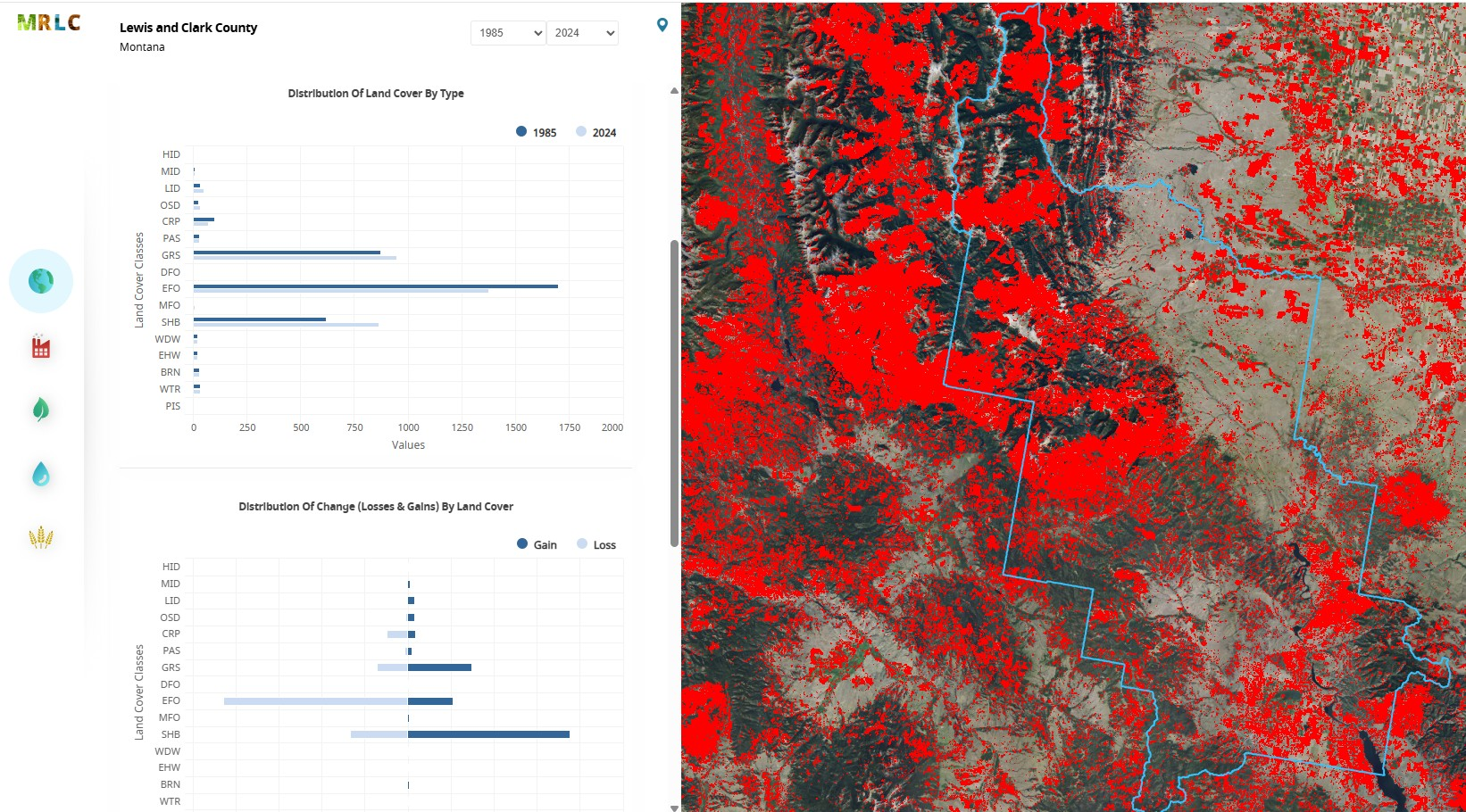Viewport: 1466px width, 812px height.
Task: Open the red factory icon section
Action: [x=41, y=347]
